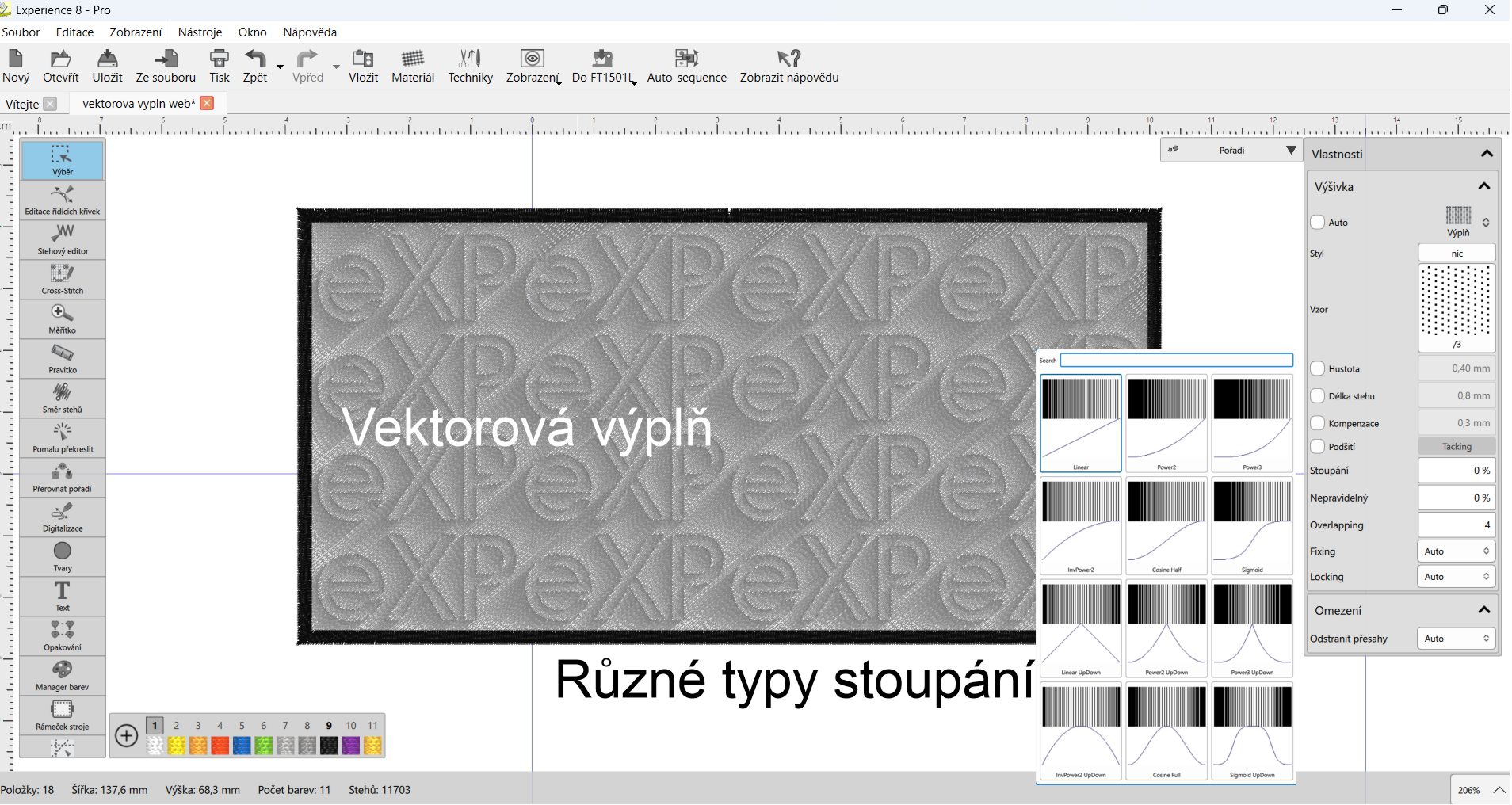Start Pomalu překreslit slow redraw
This screenshot has width=1512, height=805.
(x=63, y=438)
